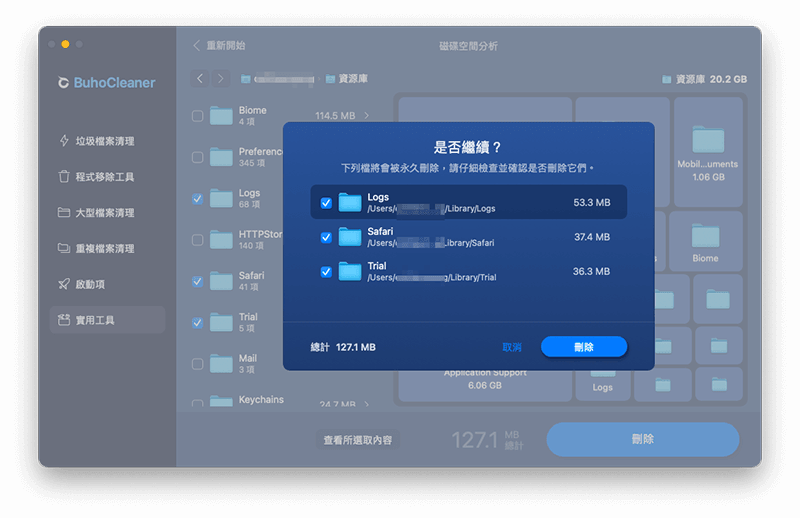The height and width of the screenshot is (518, 800).
Task: Select the Application Support treemap tile
Action: [x=485, y=384]
